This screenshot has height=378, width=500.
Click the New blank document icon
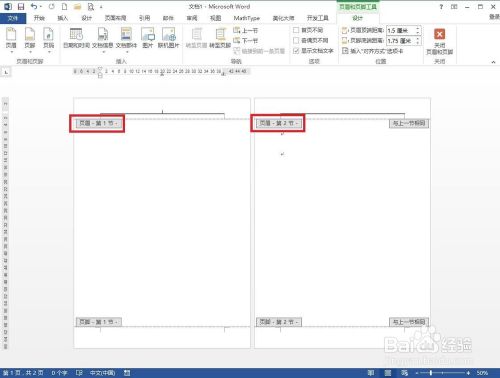[64, 7]
